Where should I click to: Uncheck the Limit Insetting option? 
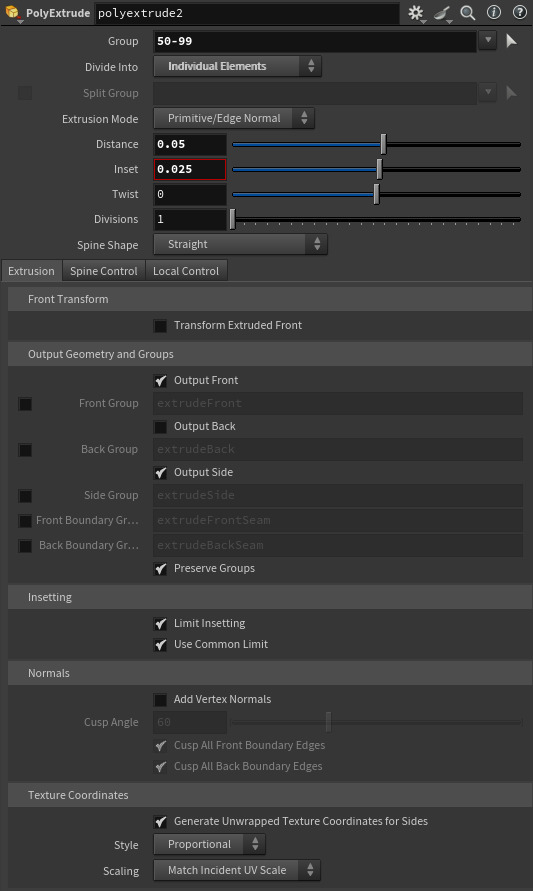click(x=161, y=624)
